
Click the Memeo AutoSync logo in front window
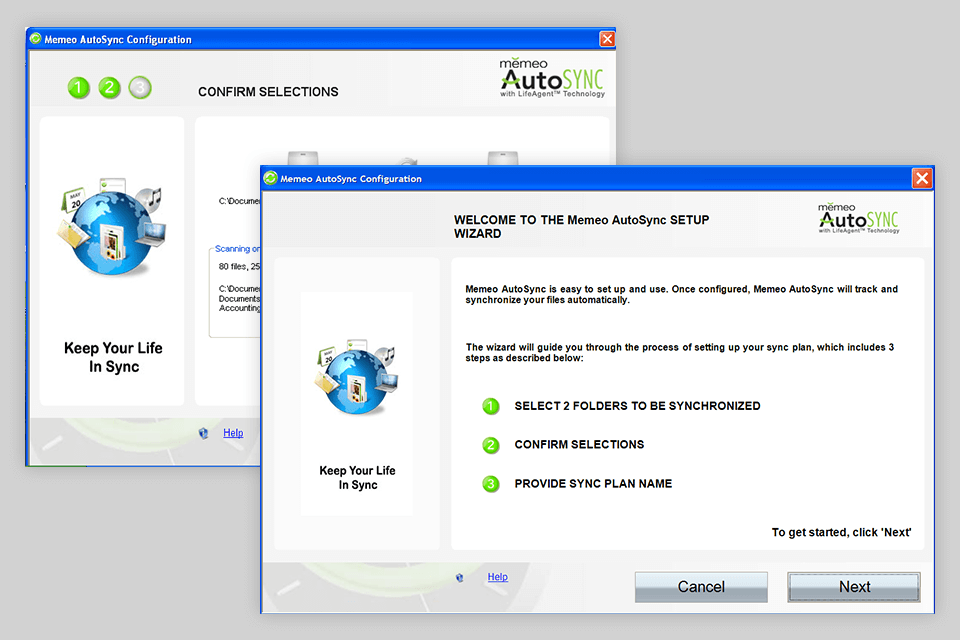[859, 219]
